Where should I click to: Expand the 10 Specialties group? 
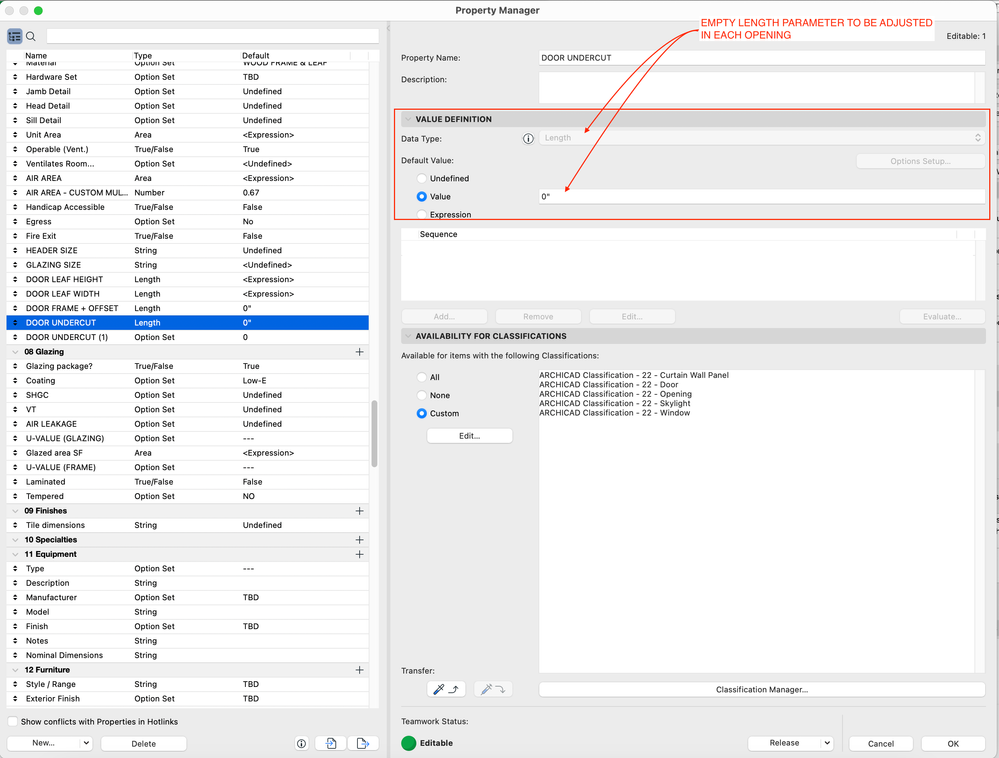coord(15,540)
